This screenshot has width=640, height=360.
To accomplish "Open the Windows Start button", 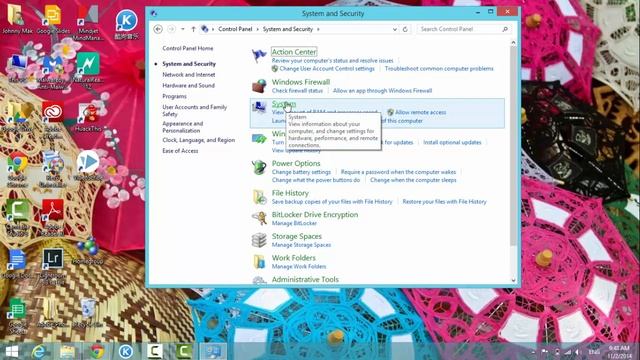I will 12,351.
